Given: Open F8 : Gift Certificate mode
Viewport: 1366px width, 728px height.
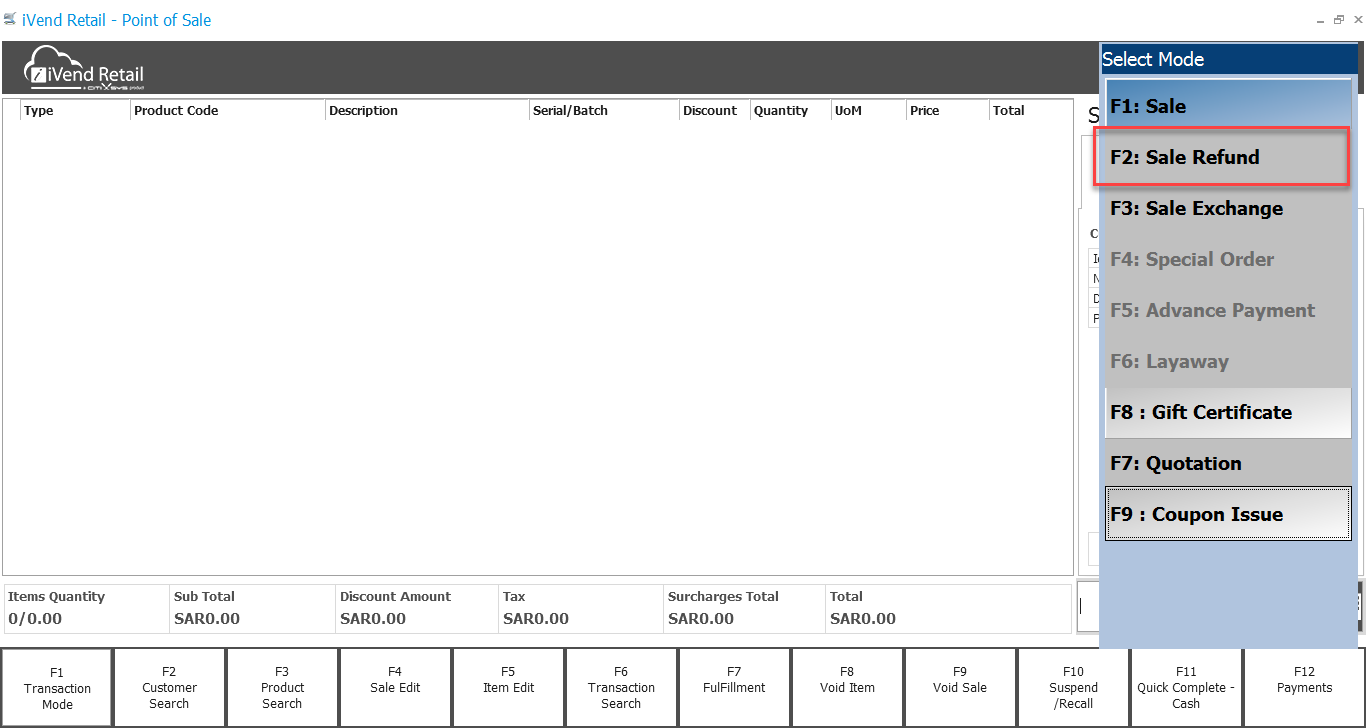Looking at the screenshot, I should tap(1228, 412).
